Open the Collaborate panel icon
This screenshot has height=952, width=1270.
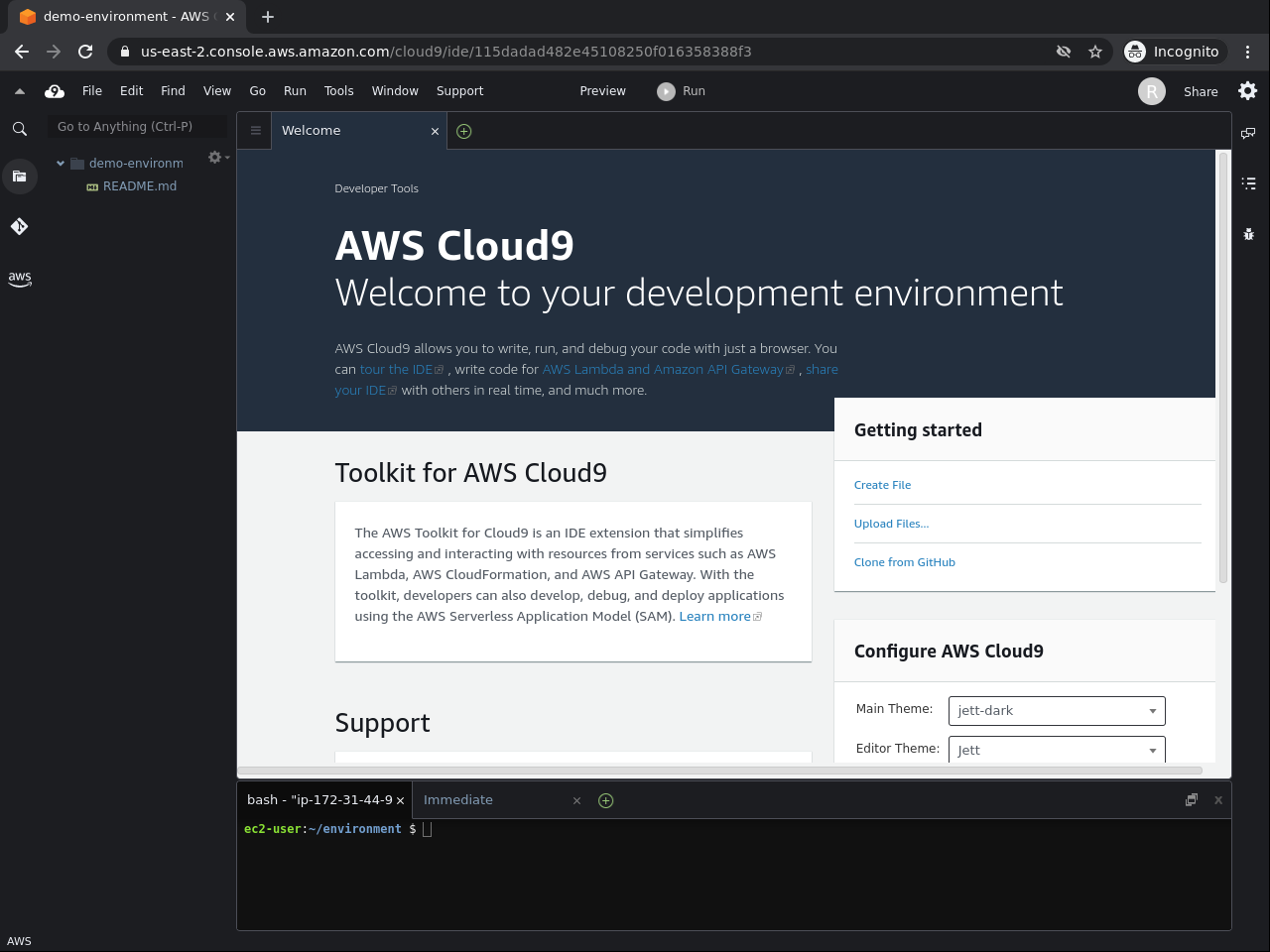click(1248, 133)
